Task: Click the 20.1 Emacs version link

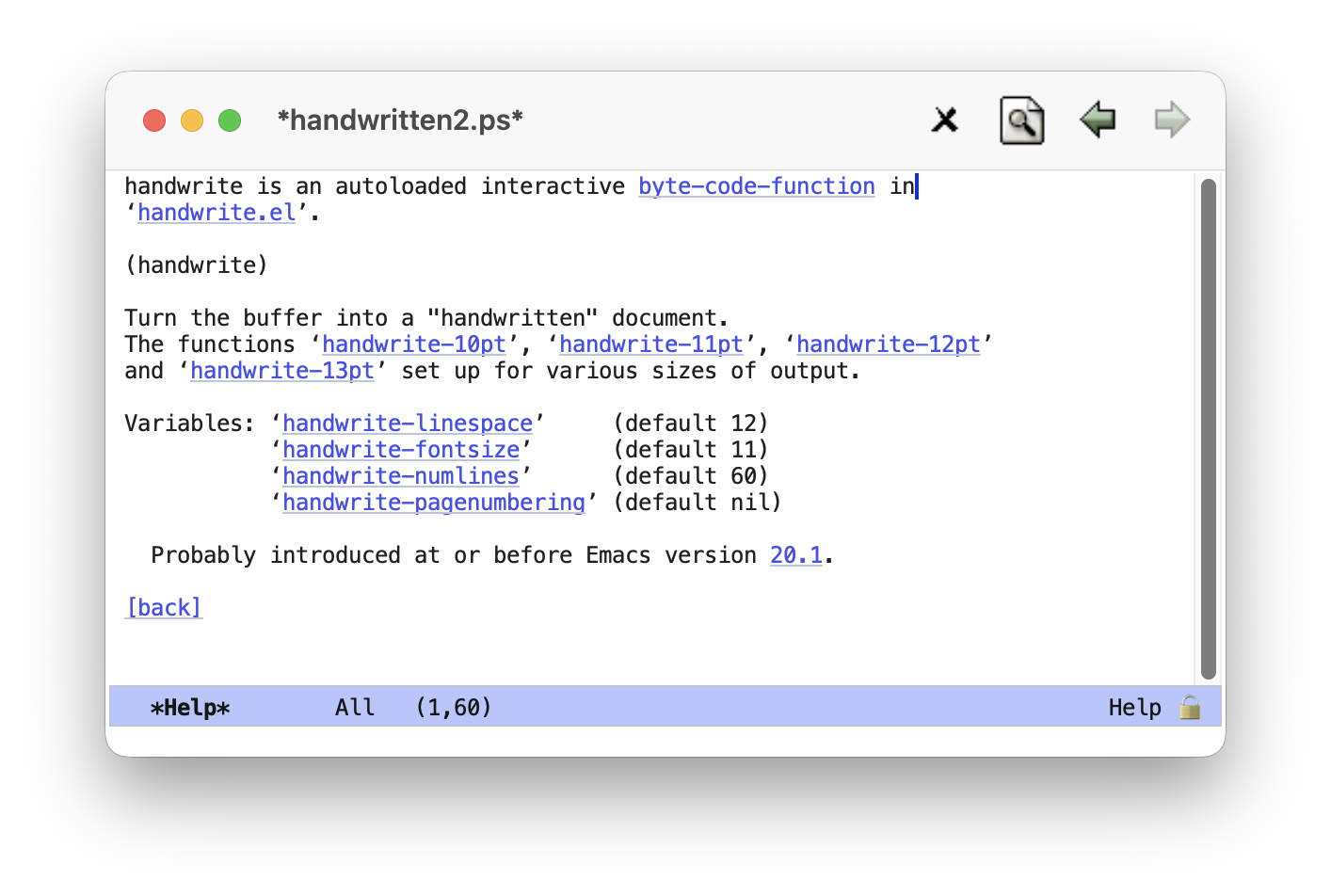Action: coord(796,555)
